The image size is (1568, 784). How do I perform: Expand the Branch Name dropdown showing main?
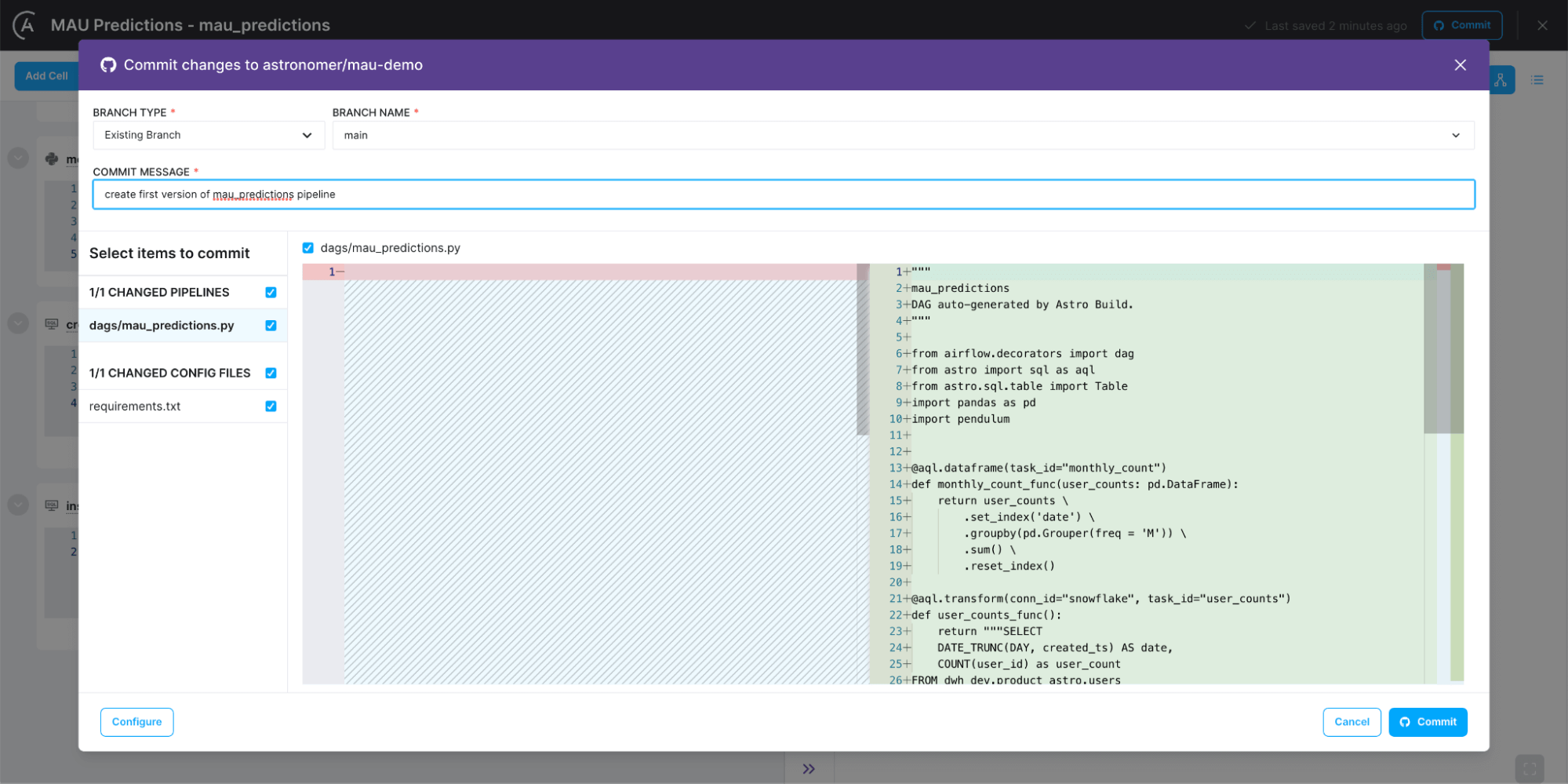pyautogui.click(x=902, y=135)
